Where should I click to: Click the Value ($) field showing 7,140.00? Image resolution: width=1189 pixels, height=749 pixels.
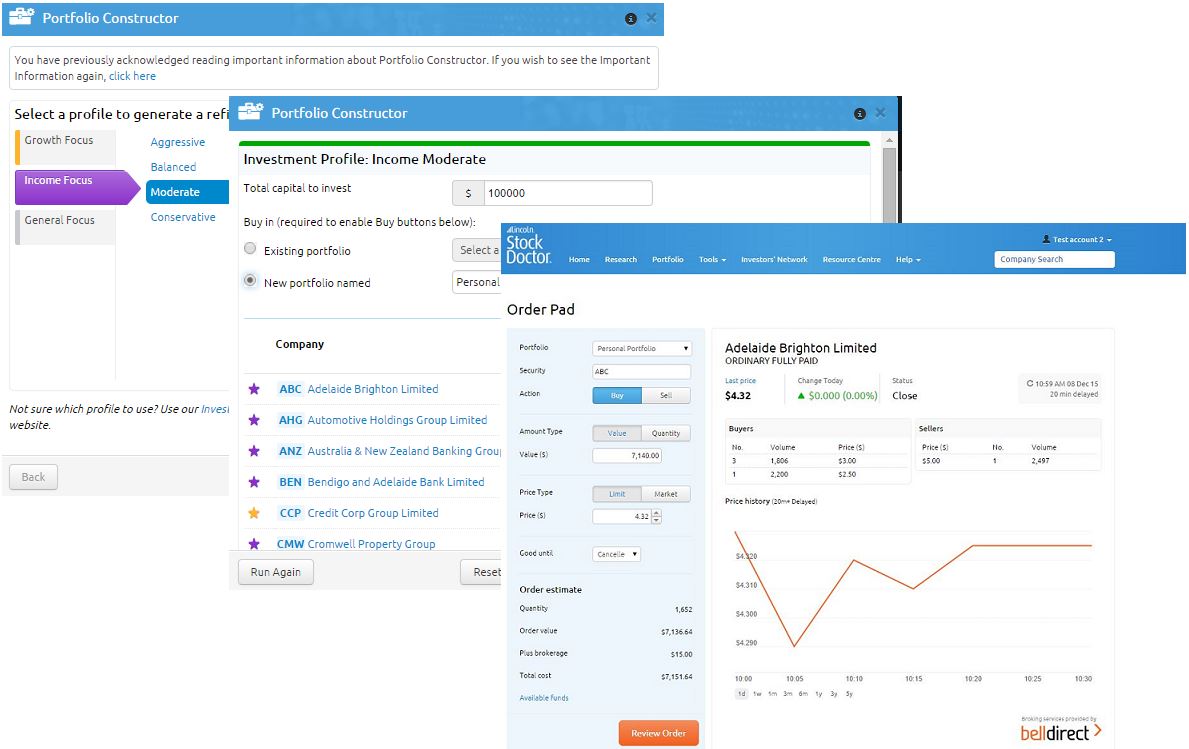coord(627,456)
